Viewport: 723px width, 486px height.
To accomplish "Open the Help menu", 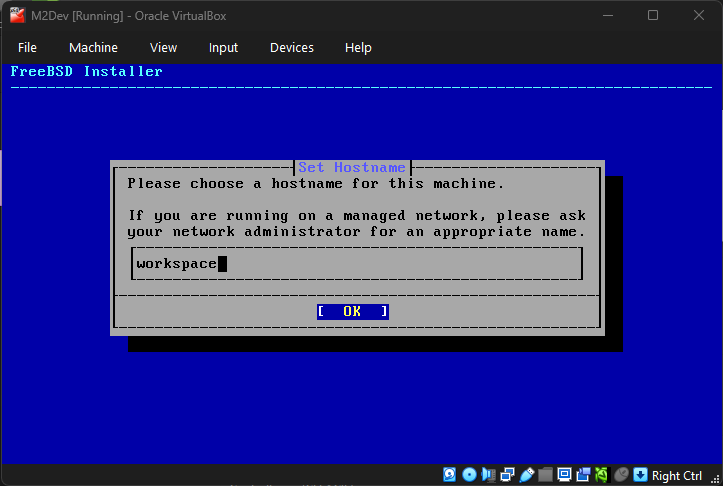I will click(358, 47).
